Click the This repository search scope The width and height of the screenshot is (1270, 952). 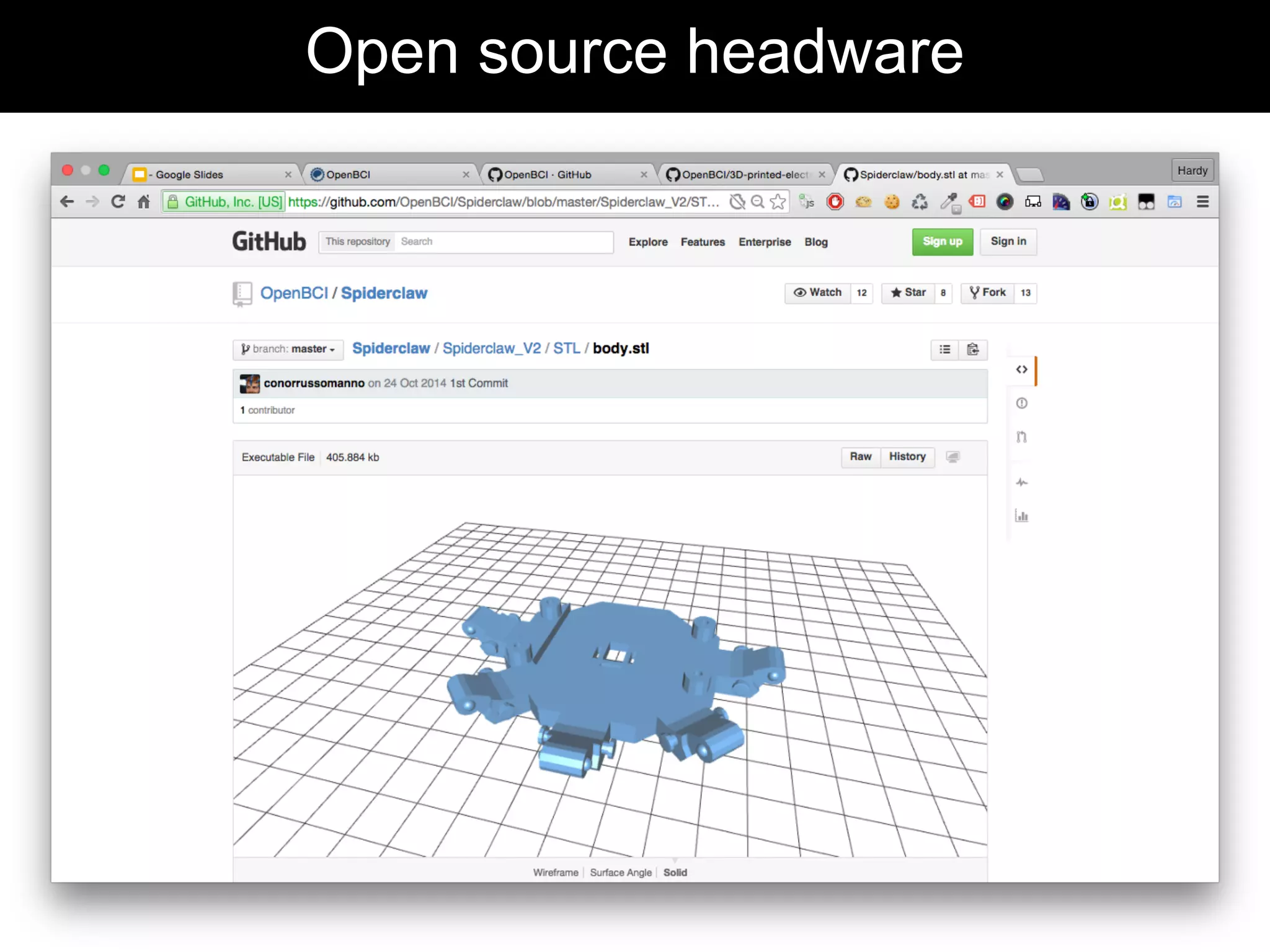point(357,242)
